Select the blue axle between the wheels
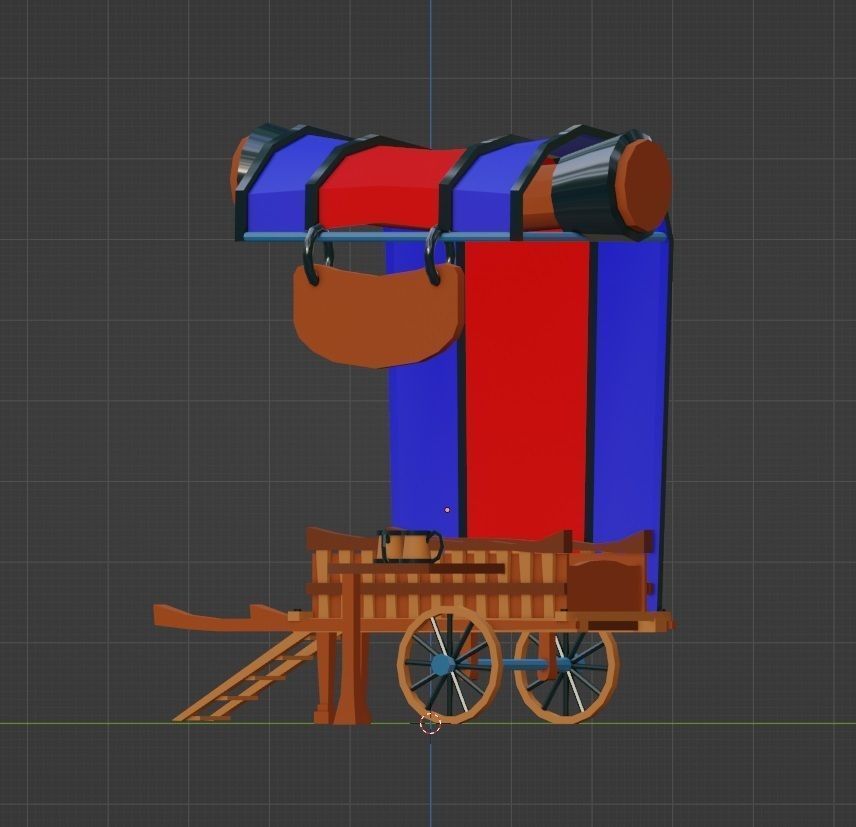The width and height of the screenshot is (856, 827). 512,664
